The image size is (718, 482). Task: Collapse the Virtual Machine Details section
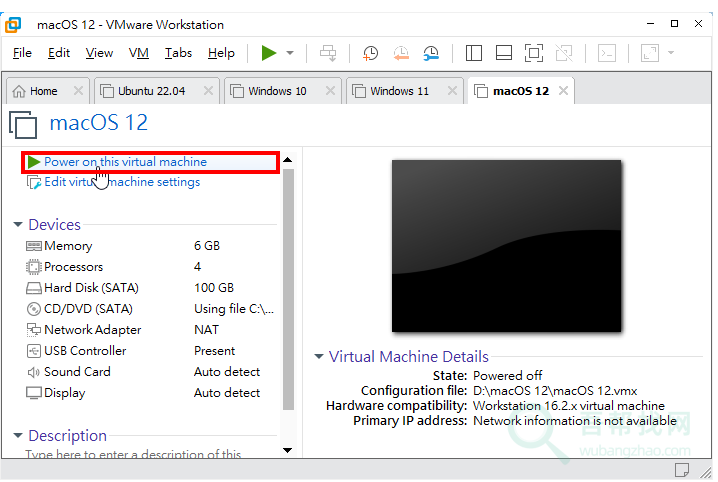tap(319, 356)
